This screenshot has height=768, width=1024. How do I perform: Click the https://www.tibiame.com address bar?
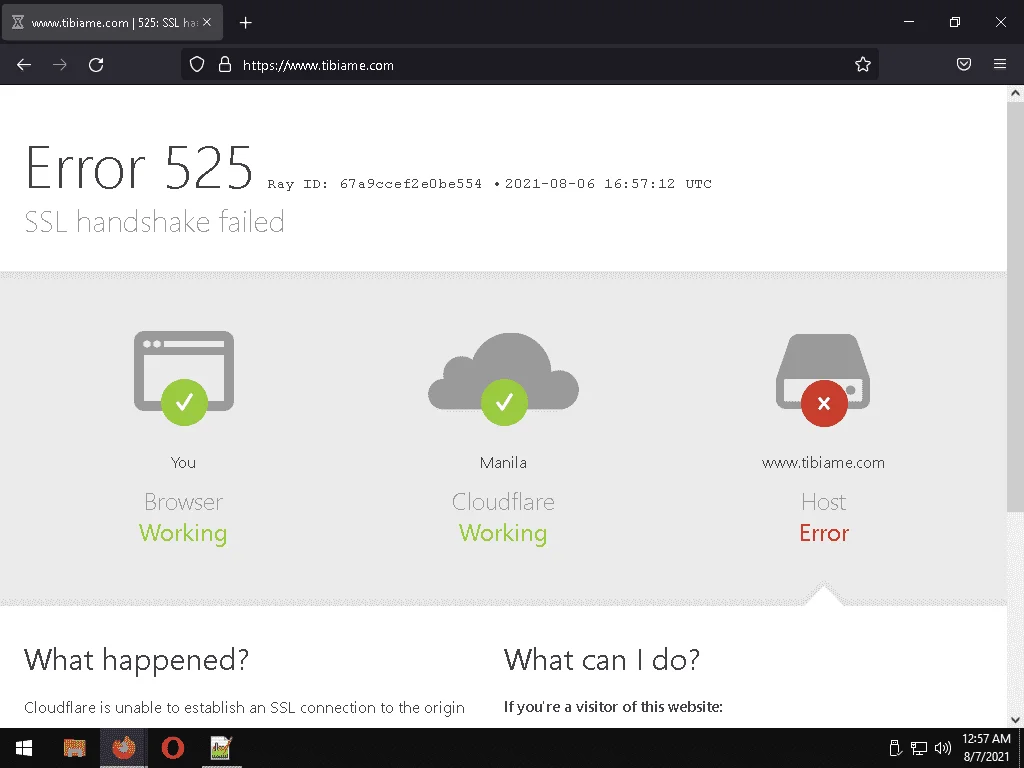[529, 65]
